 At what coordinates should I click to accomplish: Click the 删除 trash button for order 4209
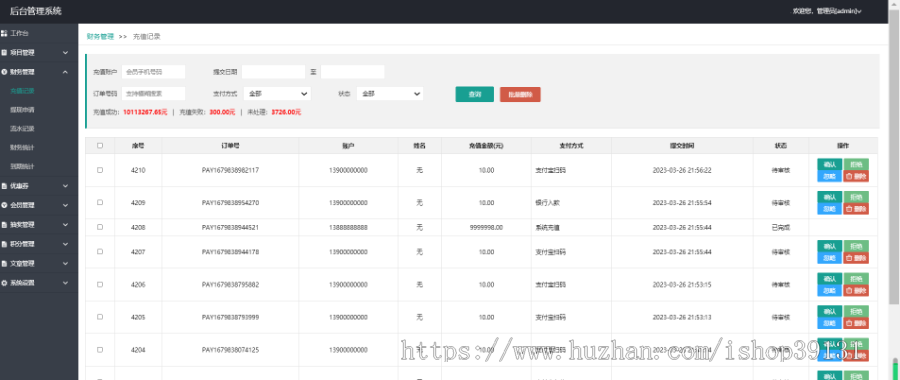pyautogui.click(x=856, y=209)
